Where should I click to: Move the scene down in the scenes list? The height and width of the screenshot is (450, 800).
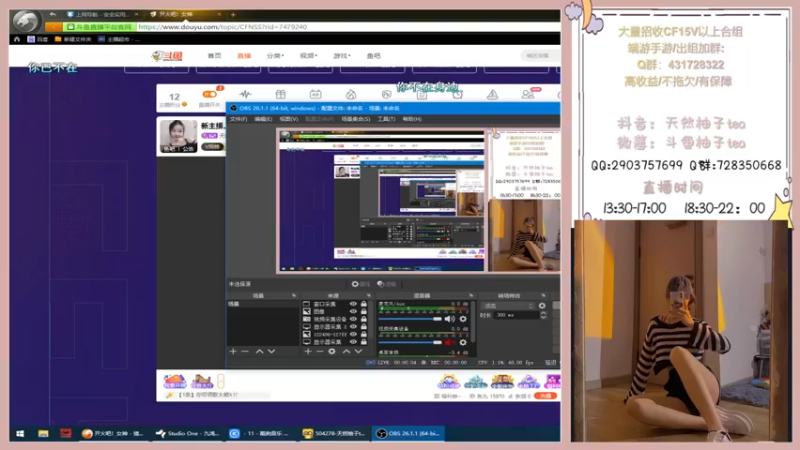coord(271,352)
